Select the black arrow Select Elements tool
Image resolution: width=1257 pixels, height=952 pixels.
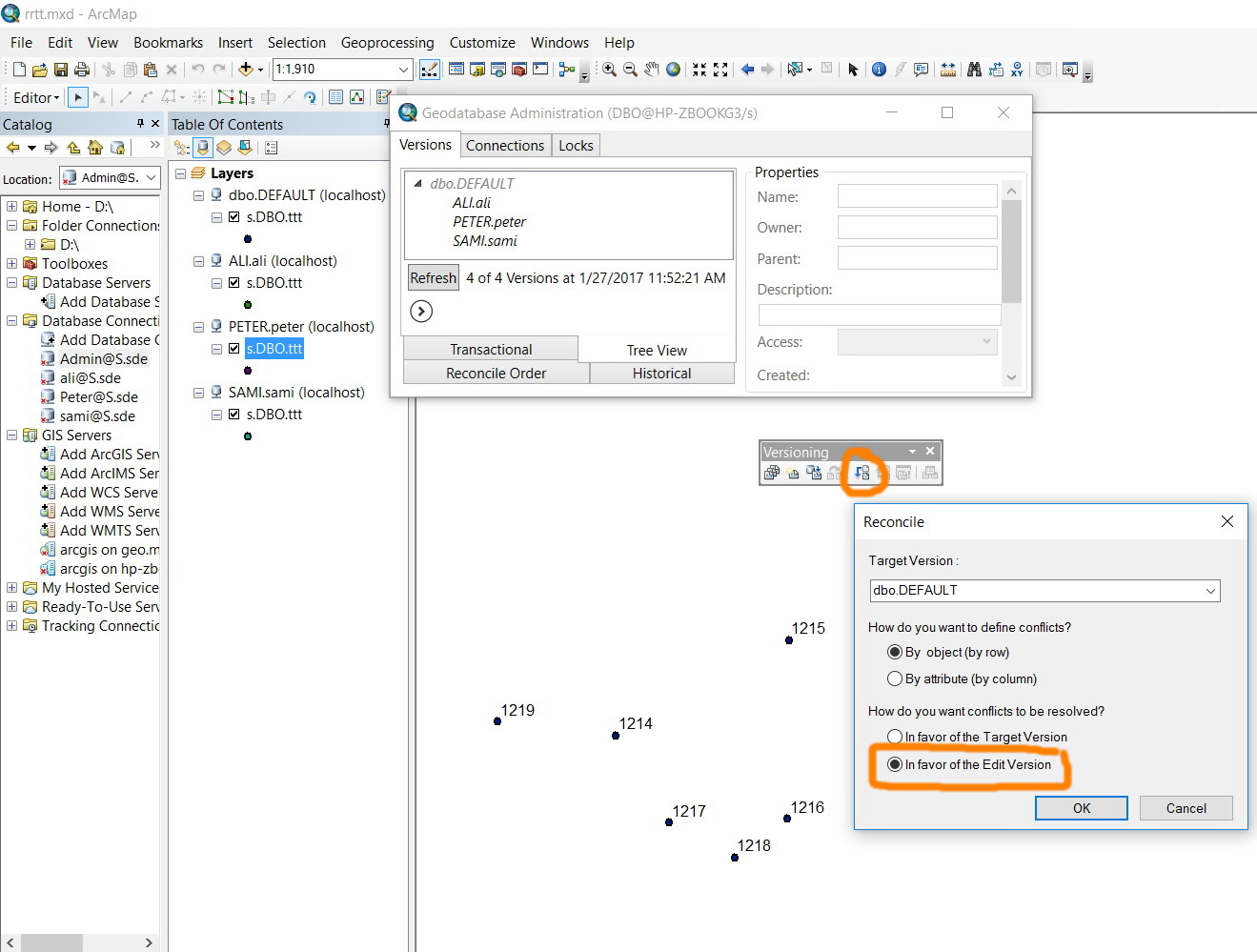point(853,70)
